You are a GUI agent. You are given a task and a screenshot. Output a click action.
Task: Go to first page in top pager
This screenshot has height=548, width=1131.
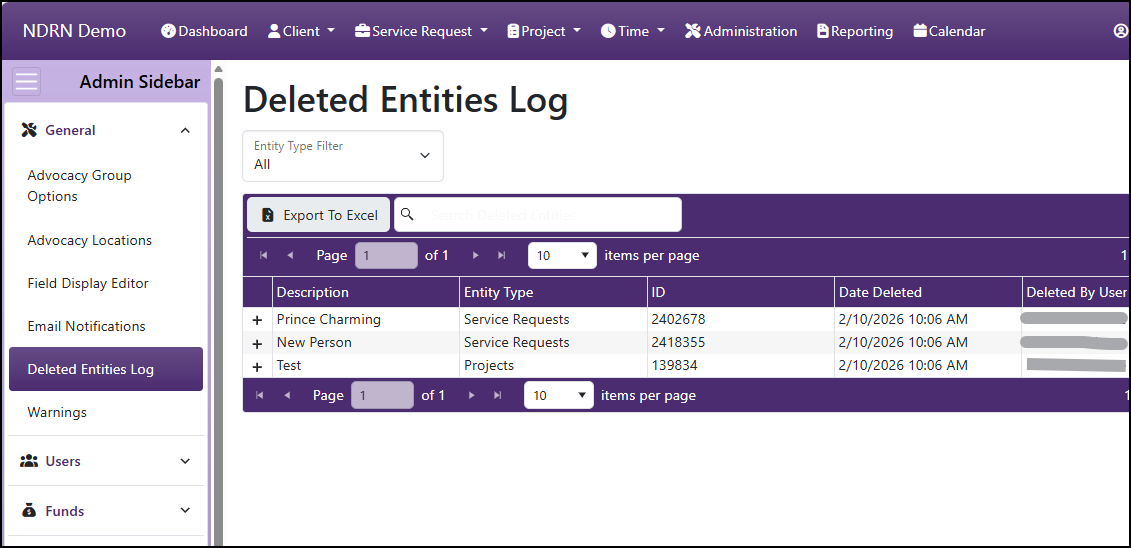click(x=263, y=255)
